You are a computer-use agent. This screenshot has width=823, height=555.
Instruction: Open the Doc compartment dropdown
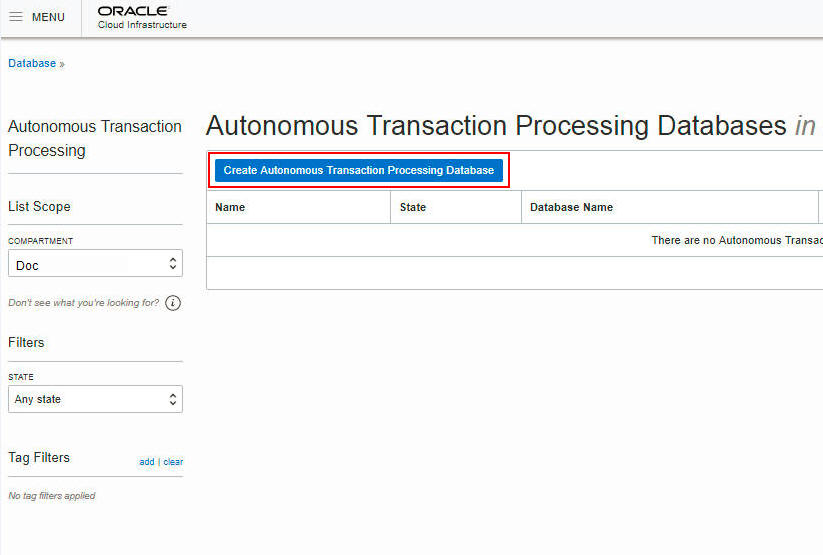(x=95, y=263)
